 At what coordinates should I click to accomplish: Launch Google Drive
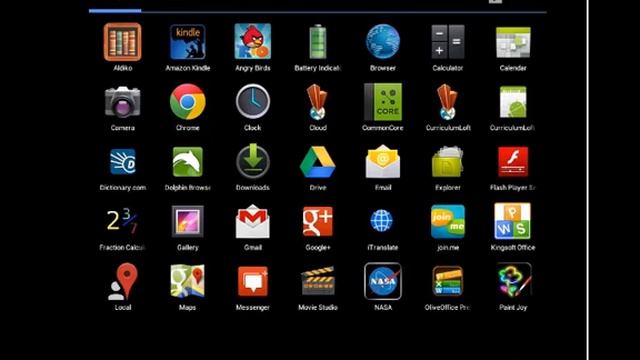click(318, 162)
